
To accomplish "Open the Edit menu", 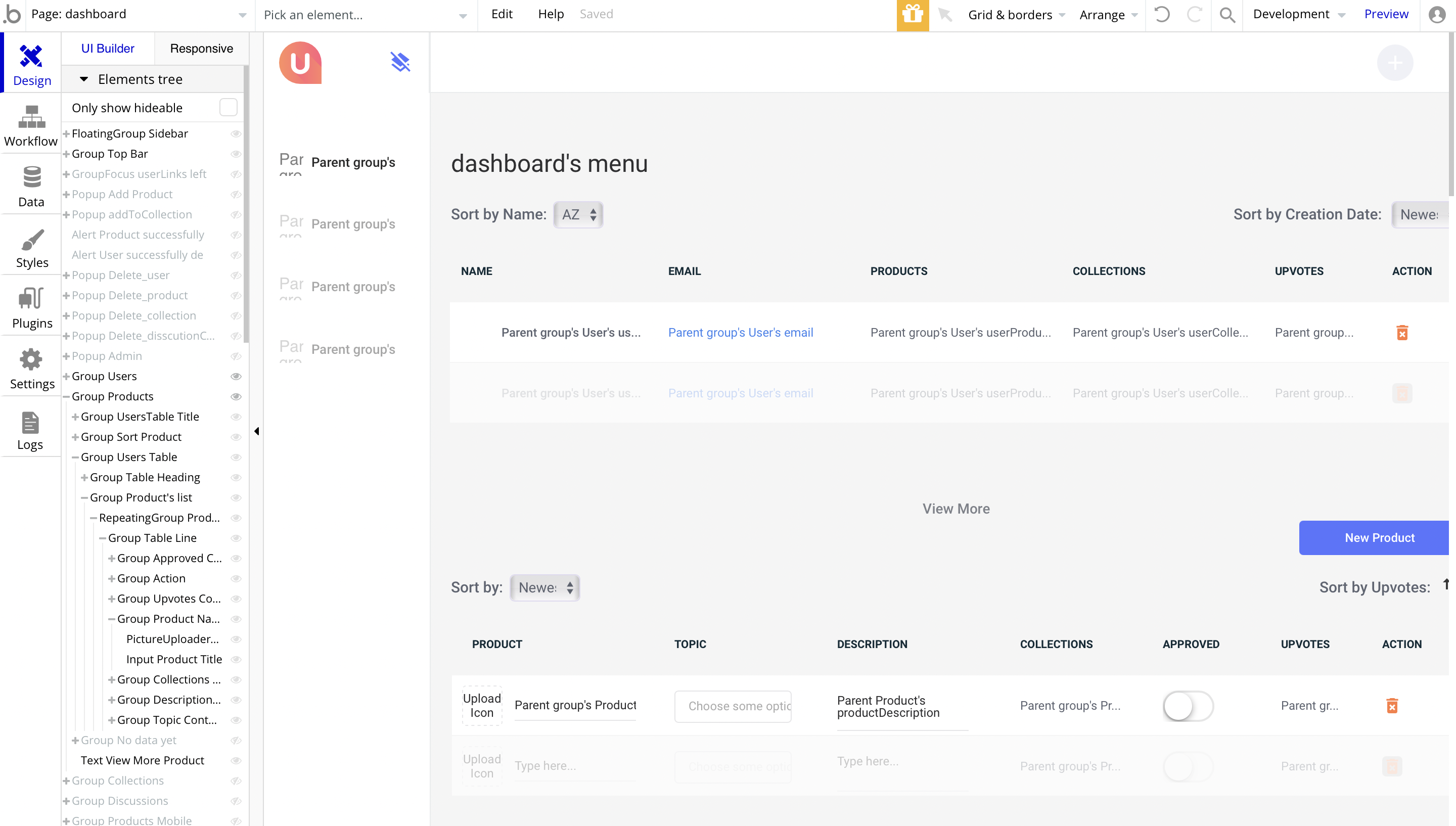I will [x=502, y=14].
